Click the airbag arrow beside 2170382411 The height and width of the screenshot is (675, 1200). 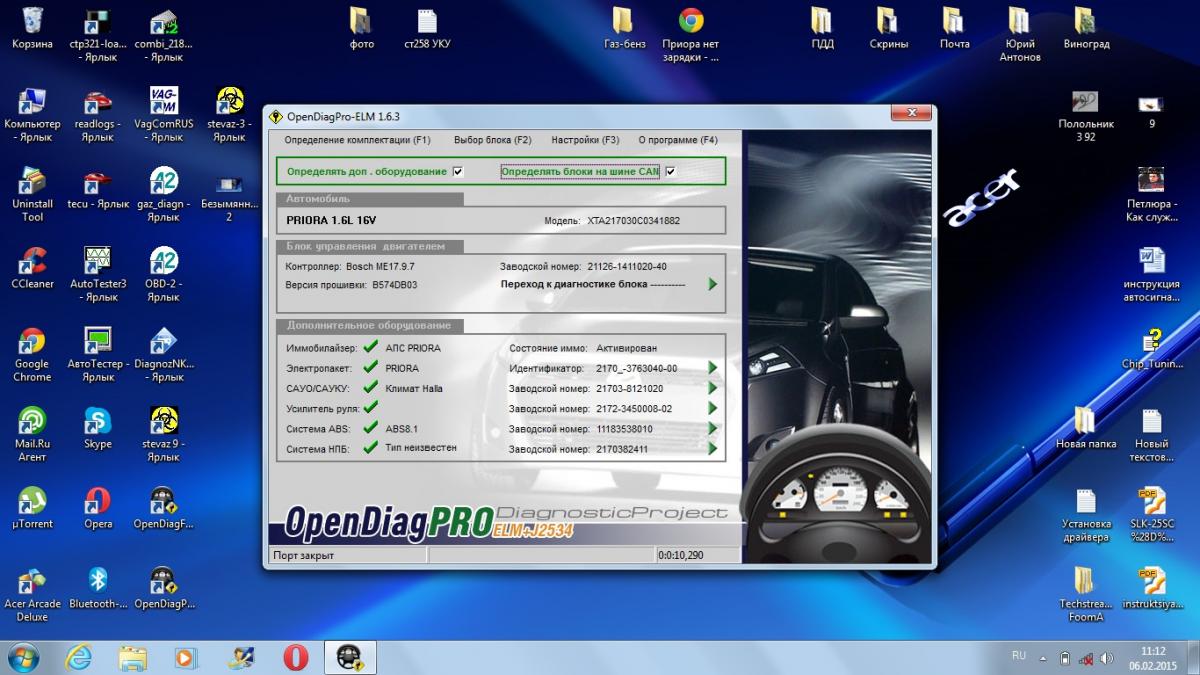[713, 449]
